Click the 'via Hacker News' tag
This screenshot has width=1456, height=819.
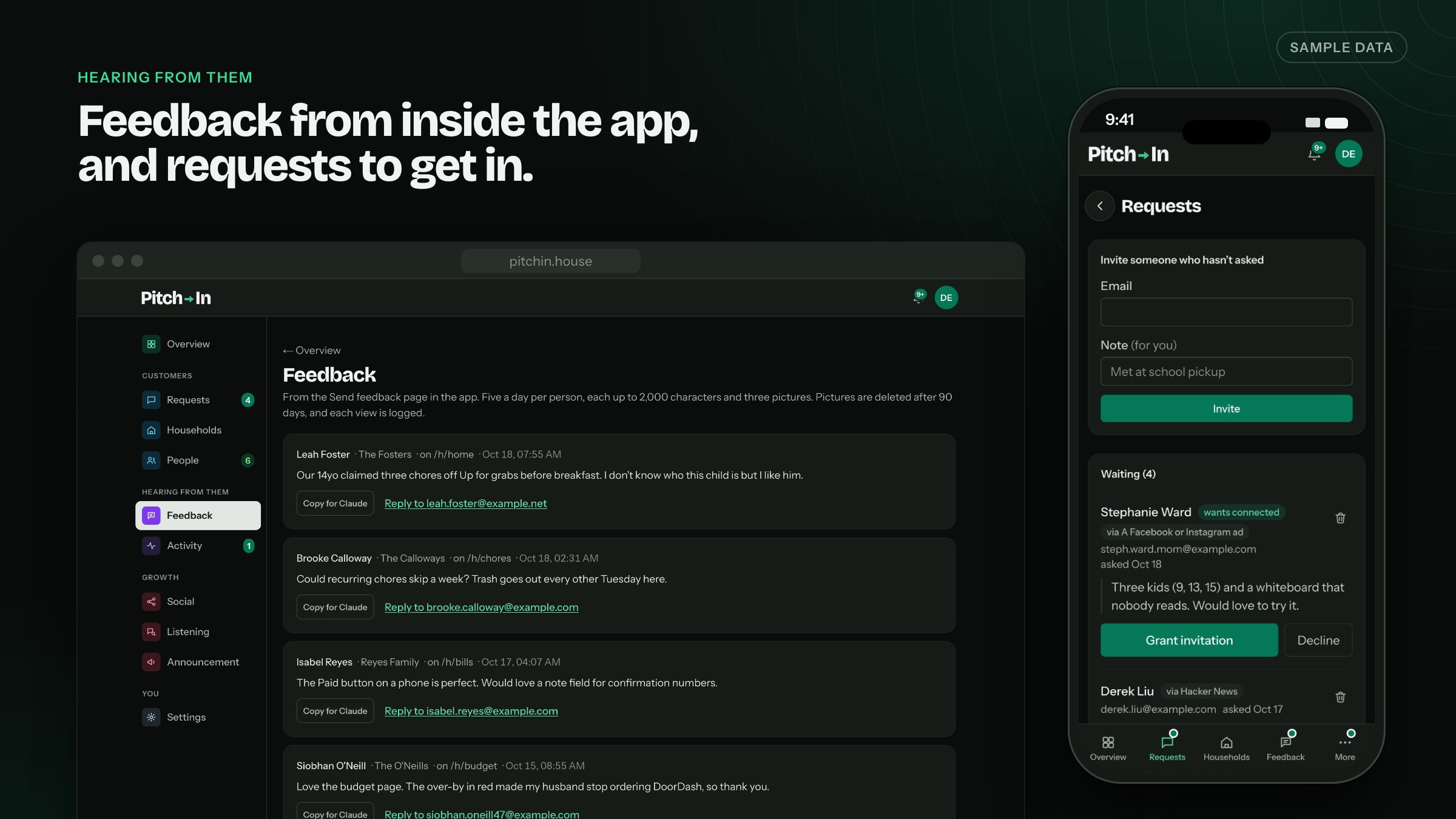pyautogui.click(x=1202, y=692)
